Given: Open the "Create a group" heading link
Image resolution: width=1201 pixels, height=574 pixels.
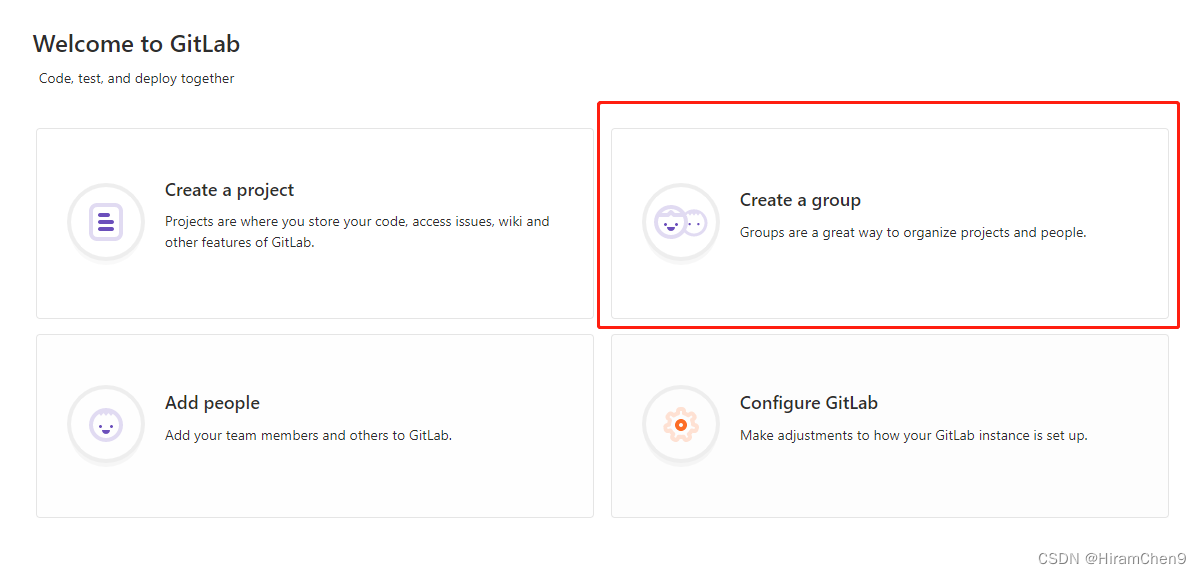Looking at the screenshot, I should 800,200.
